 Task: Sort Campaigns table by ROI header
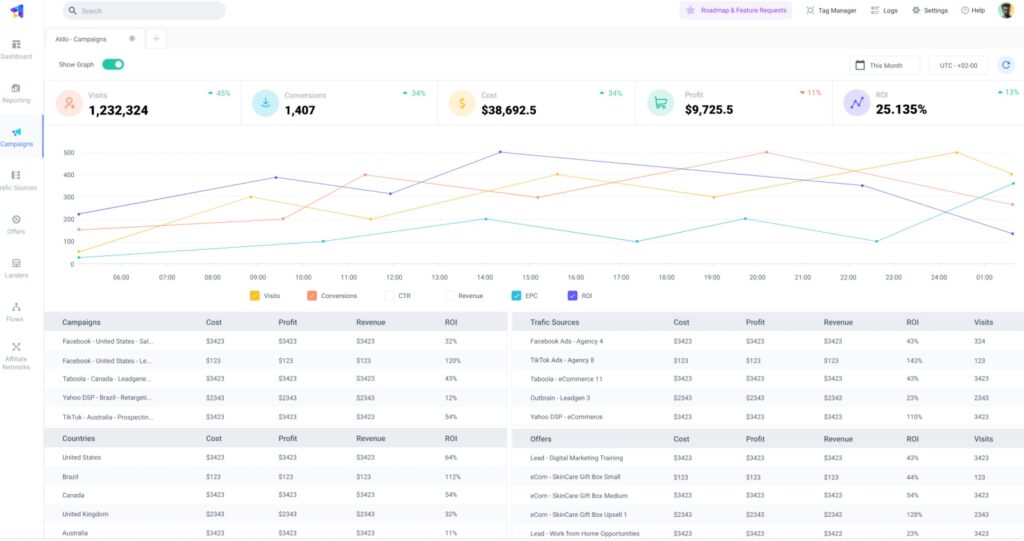pos(451,322)
